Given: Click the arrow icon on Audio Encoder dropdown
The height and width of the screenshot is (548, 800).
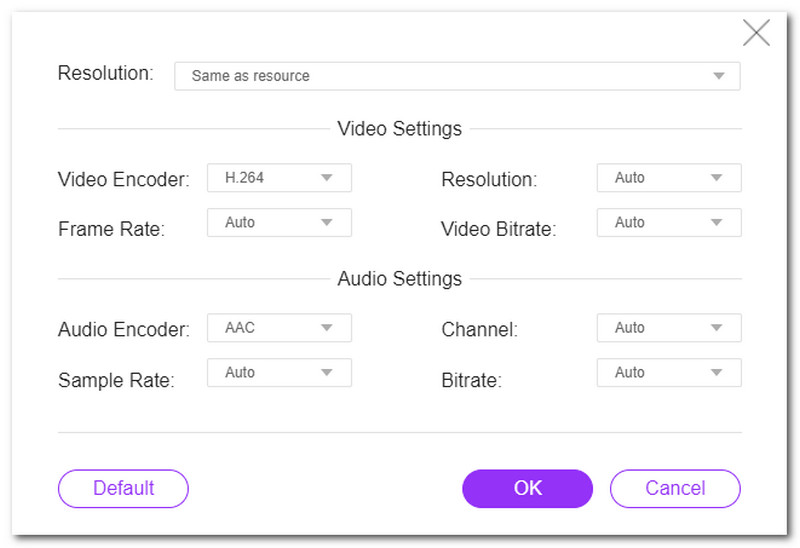Looking at the screenshot, I should pos(326,328).
